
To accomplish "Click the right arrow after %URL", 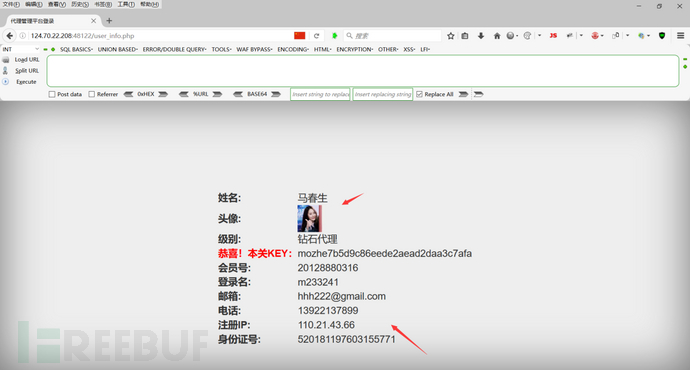I will point(217,94).
